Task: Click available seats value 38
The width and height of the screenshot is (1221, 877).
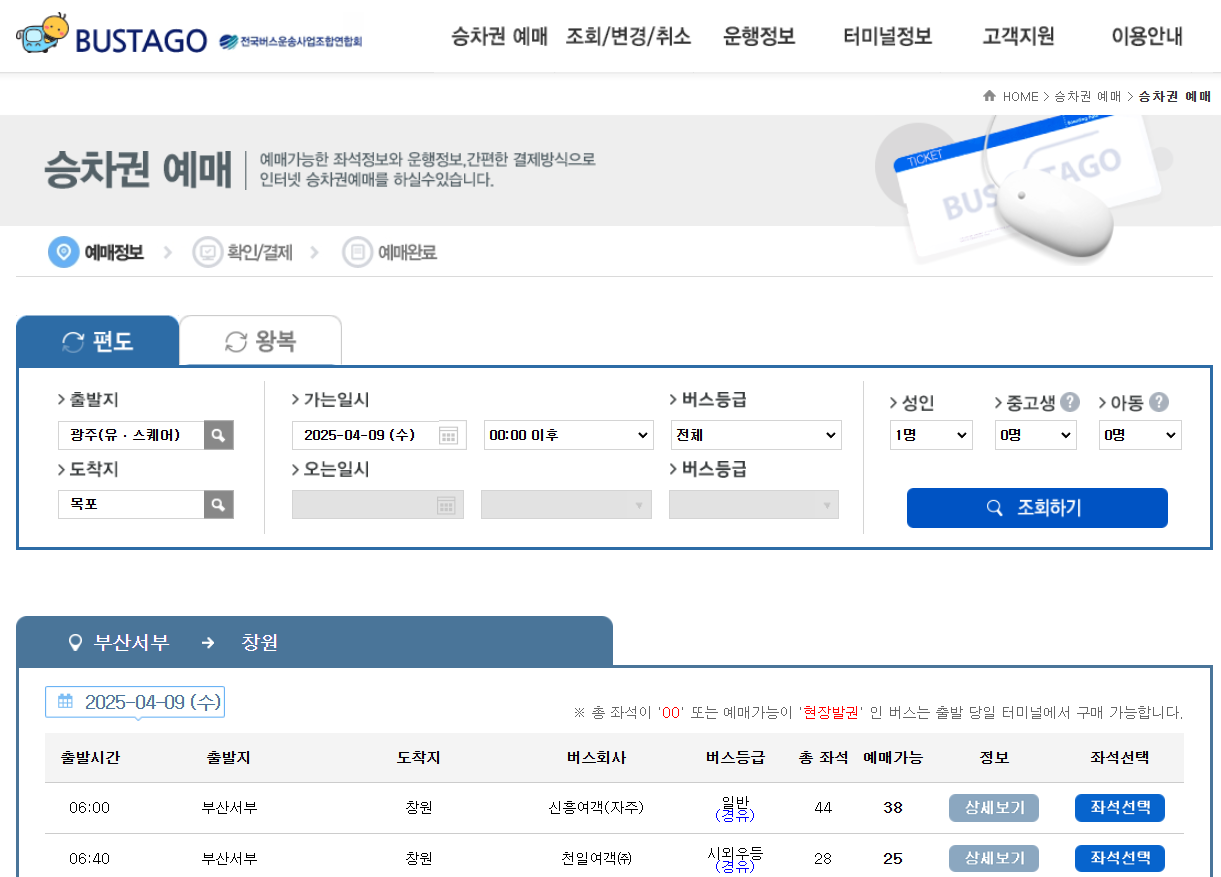Action: [x=893, y=808]
